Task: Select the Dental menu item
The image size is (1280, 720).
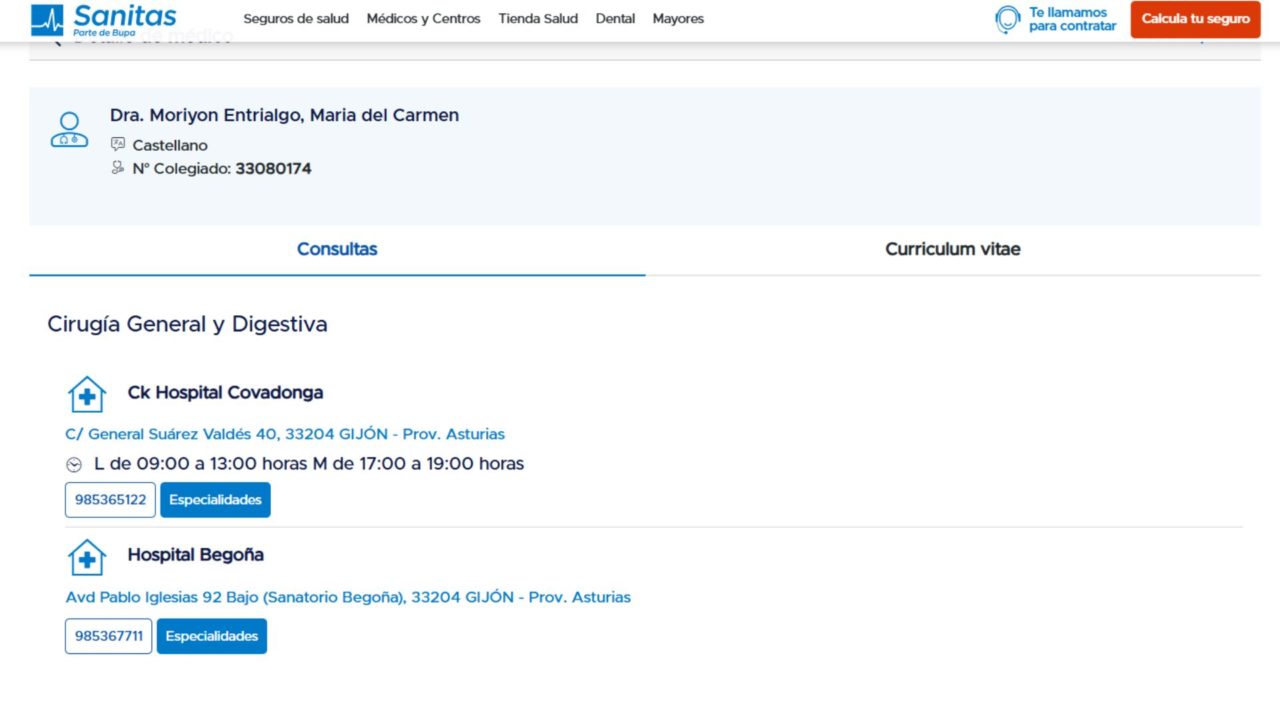Action: coord(615,19)
